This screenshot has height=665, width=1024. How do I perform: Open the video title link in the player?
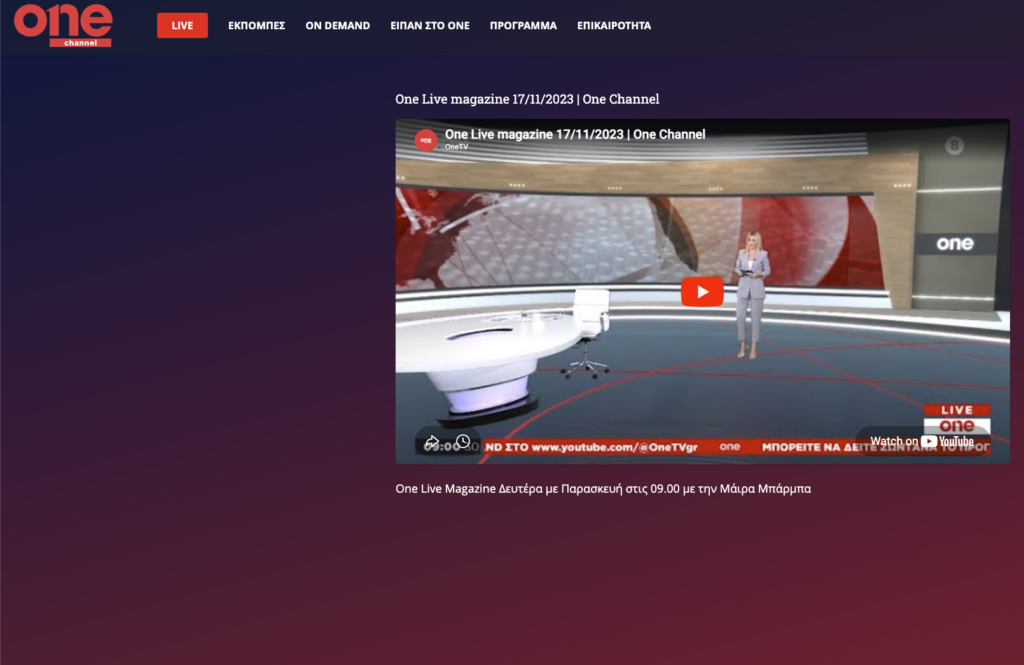click(x=575, y=134)
